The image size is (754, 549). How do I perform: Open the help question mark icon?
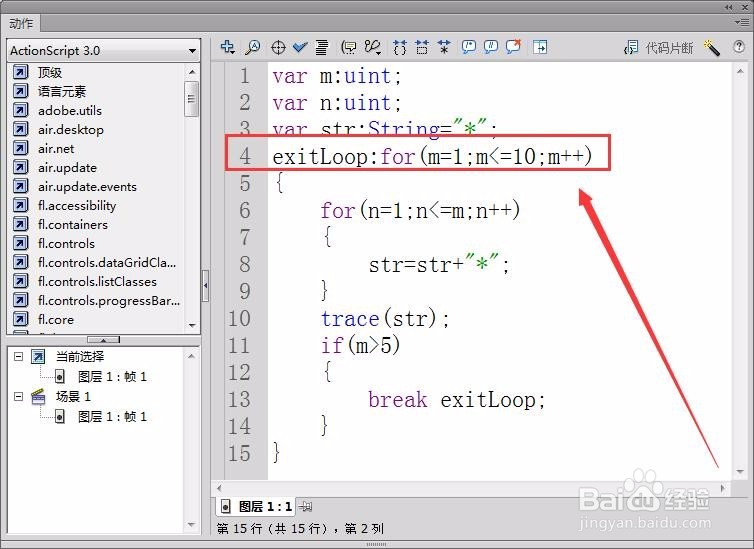(x=739, y=47)
